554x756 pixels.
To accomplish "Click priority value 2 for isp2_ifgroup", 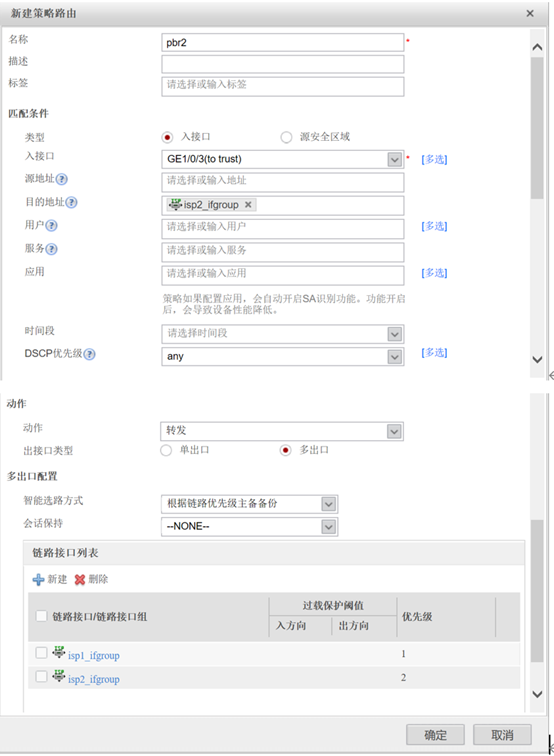I will click(x=404, y=677).
